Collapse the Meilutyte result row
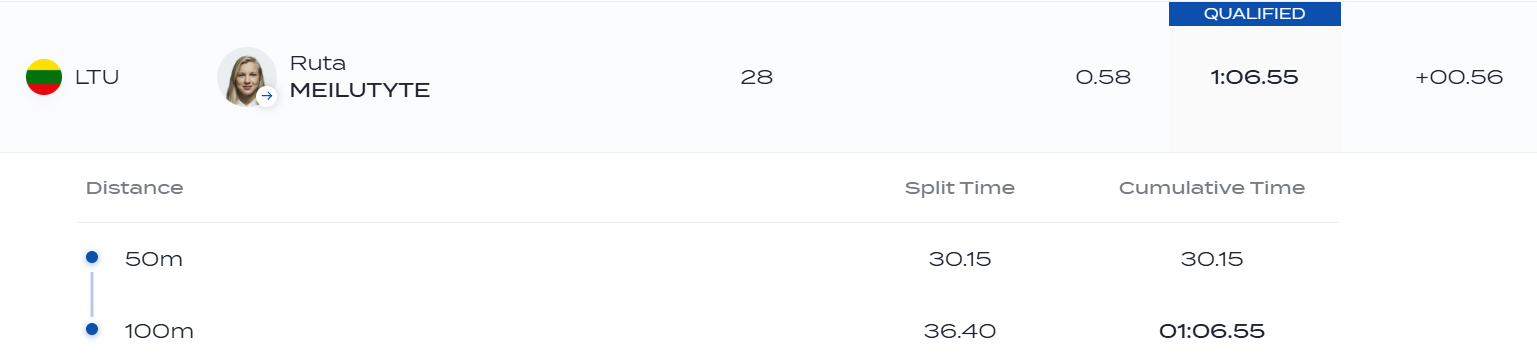Image resolution: width=1537 pixels, height=364 pixels. pos(768,77)
